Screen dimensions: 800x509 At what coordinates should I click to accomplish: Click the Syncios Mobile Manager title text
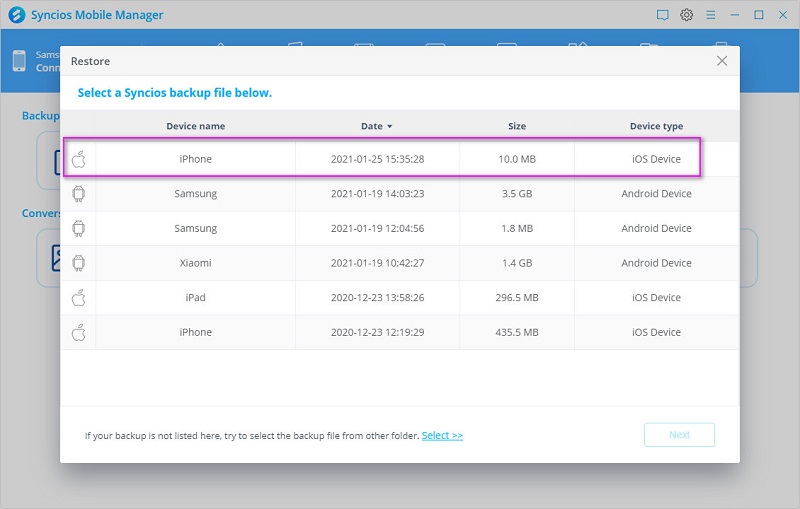click(x=97, y=15)
